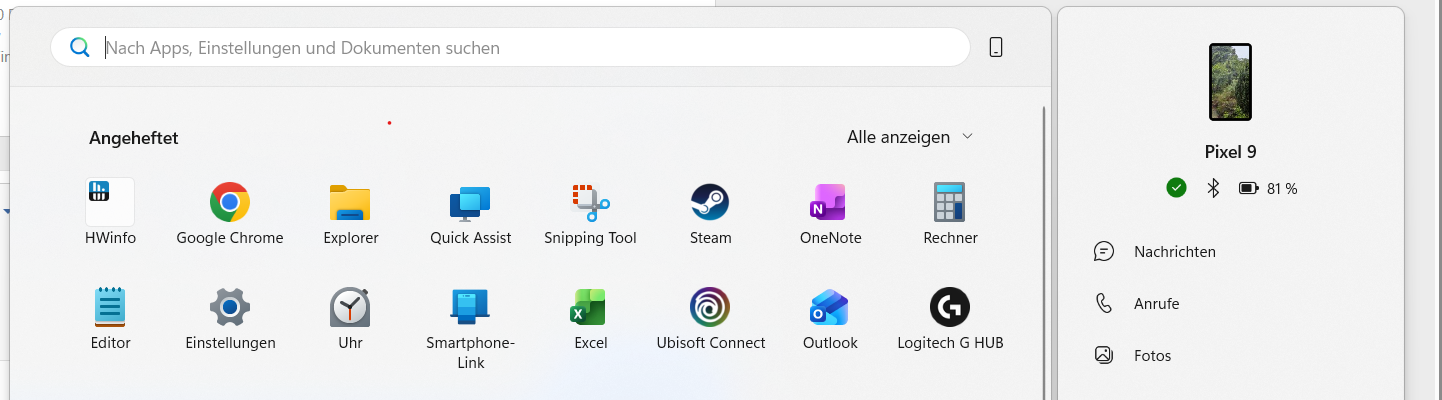1442x400 pixels.
Task: Open OneNote
Action: (830, 213)
